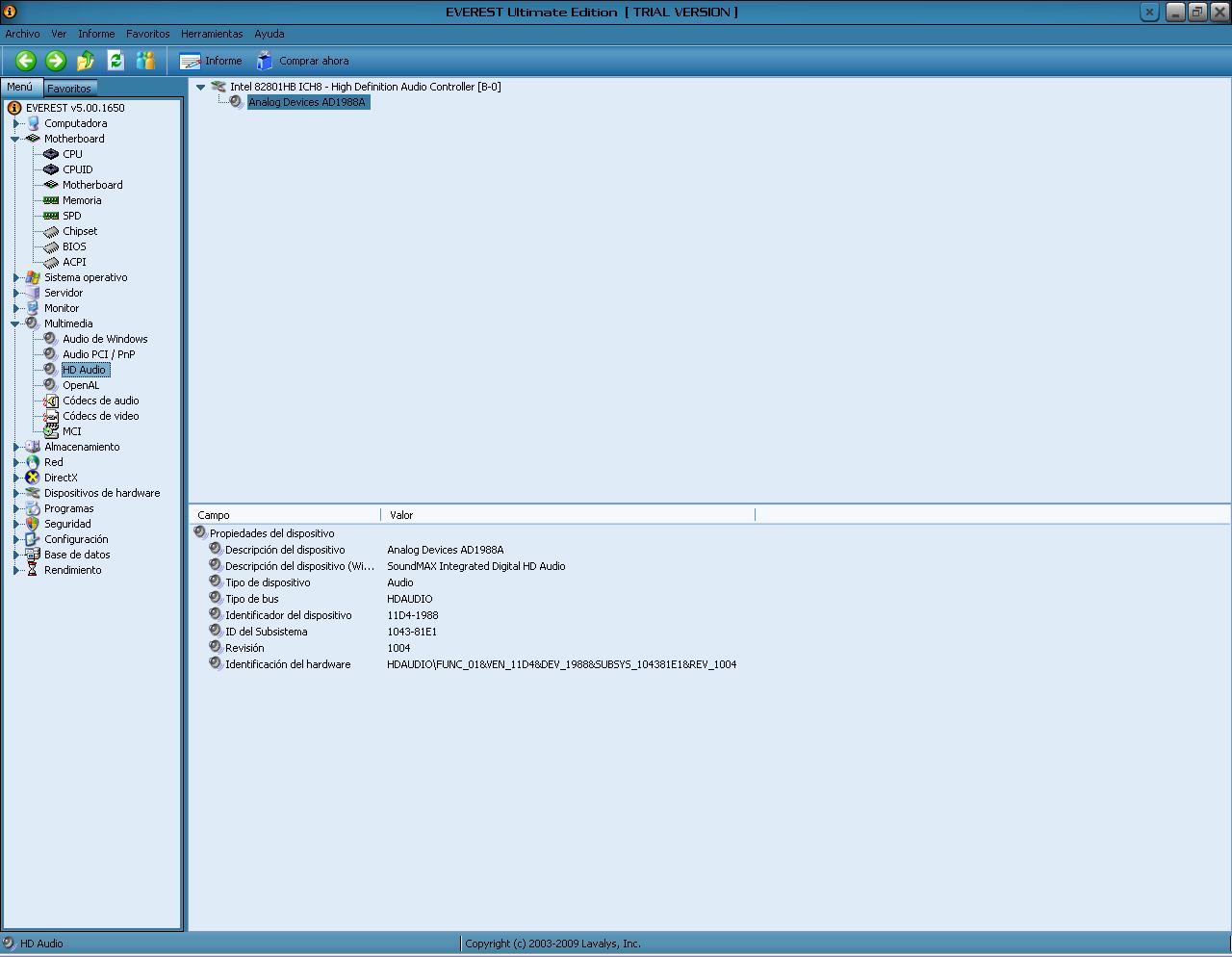The image size is (1232, 957).
Task: Select Programas in the tree
Action: pyautogui.click(x=69, y=508)
